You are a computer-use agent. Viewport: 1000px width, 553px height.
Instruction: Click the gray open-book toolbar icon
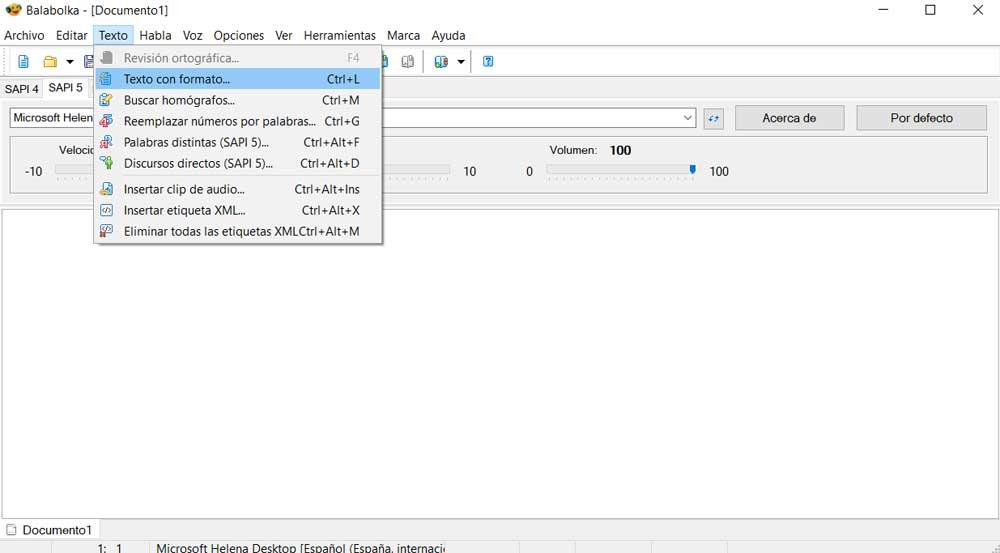click(x=408, y=62)
